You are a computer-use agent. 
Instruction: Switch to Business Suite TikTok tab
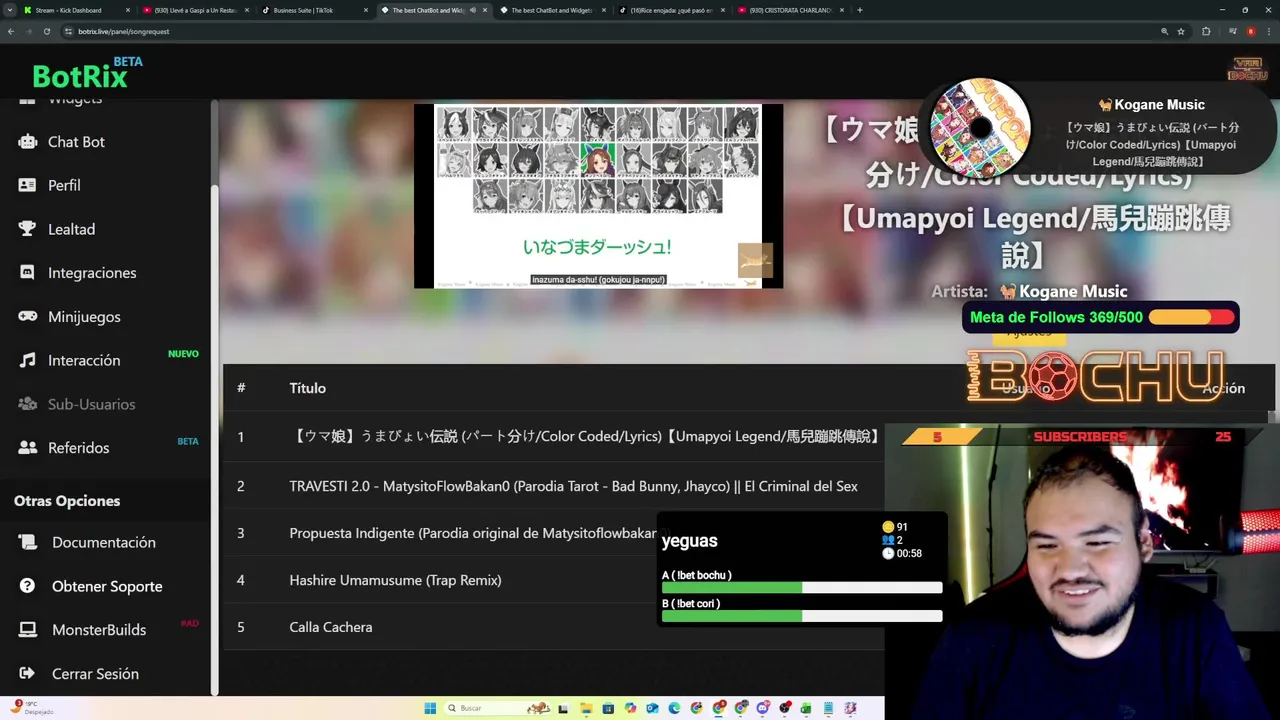coord(316,10)
